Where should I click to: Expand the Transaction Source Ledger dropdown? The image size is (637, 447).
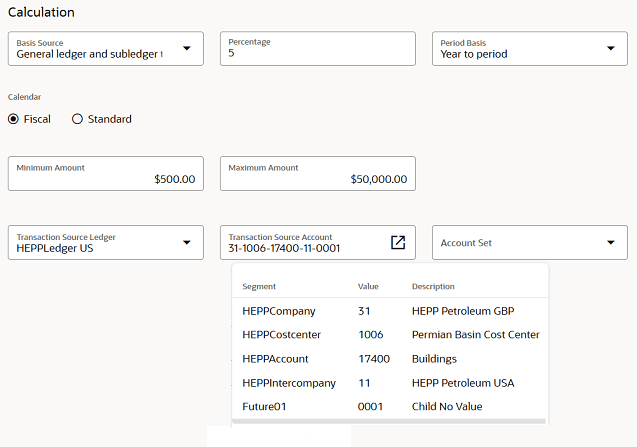(x=187, y=242)
